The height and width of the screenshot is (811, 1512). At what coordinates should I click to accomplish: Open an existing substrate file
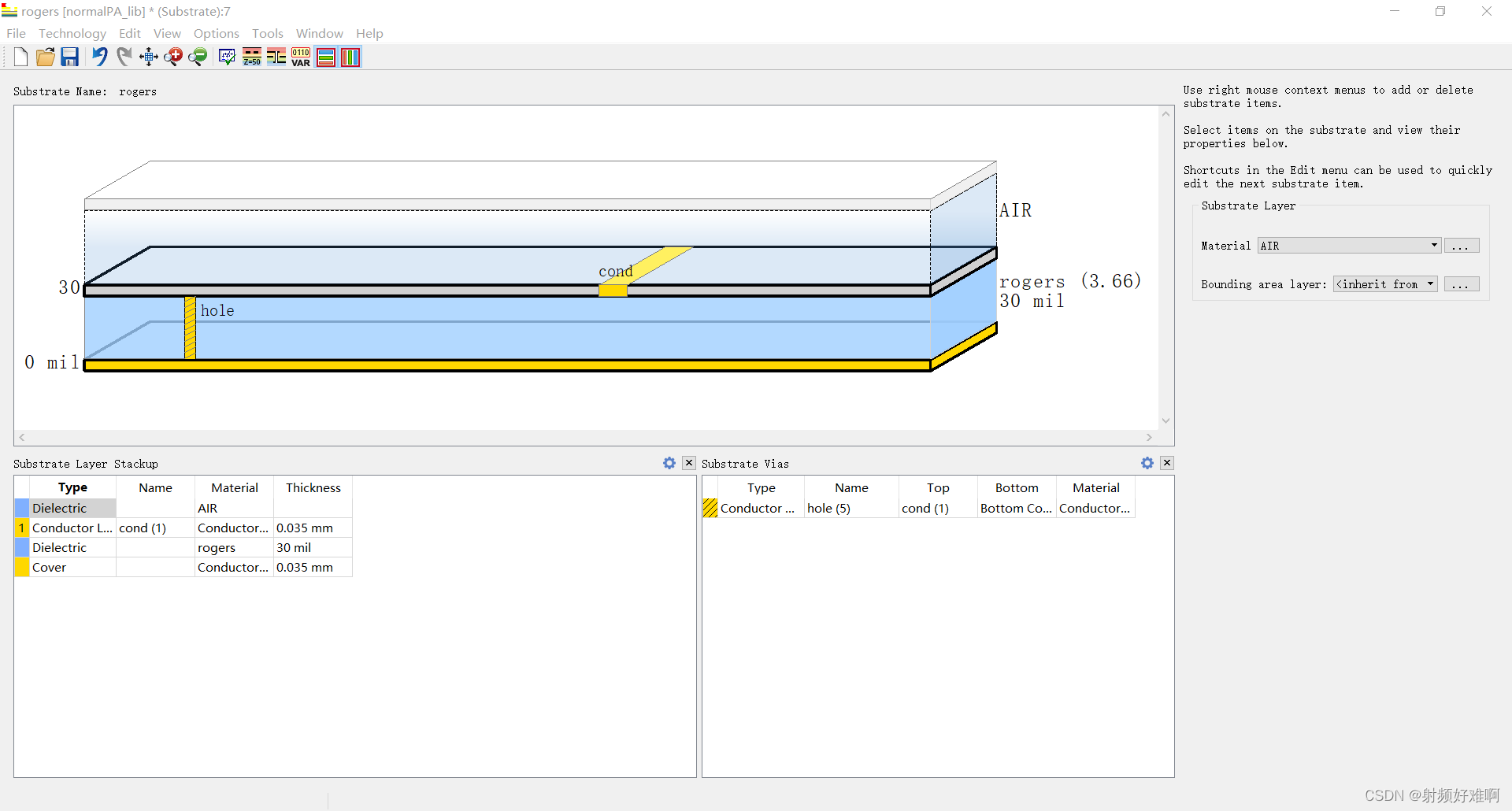pyautogui.click(x=46, y=57)
